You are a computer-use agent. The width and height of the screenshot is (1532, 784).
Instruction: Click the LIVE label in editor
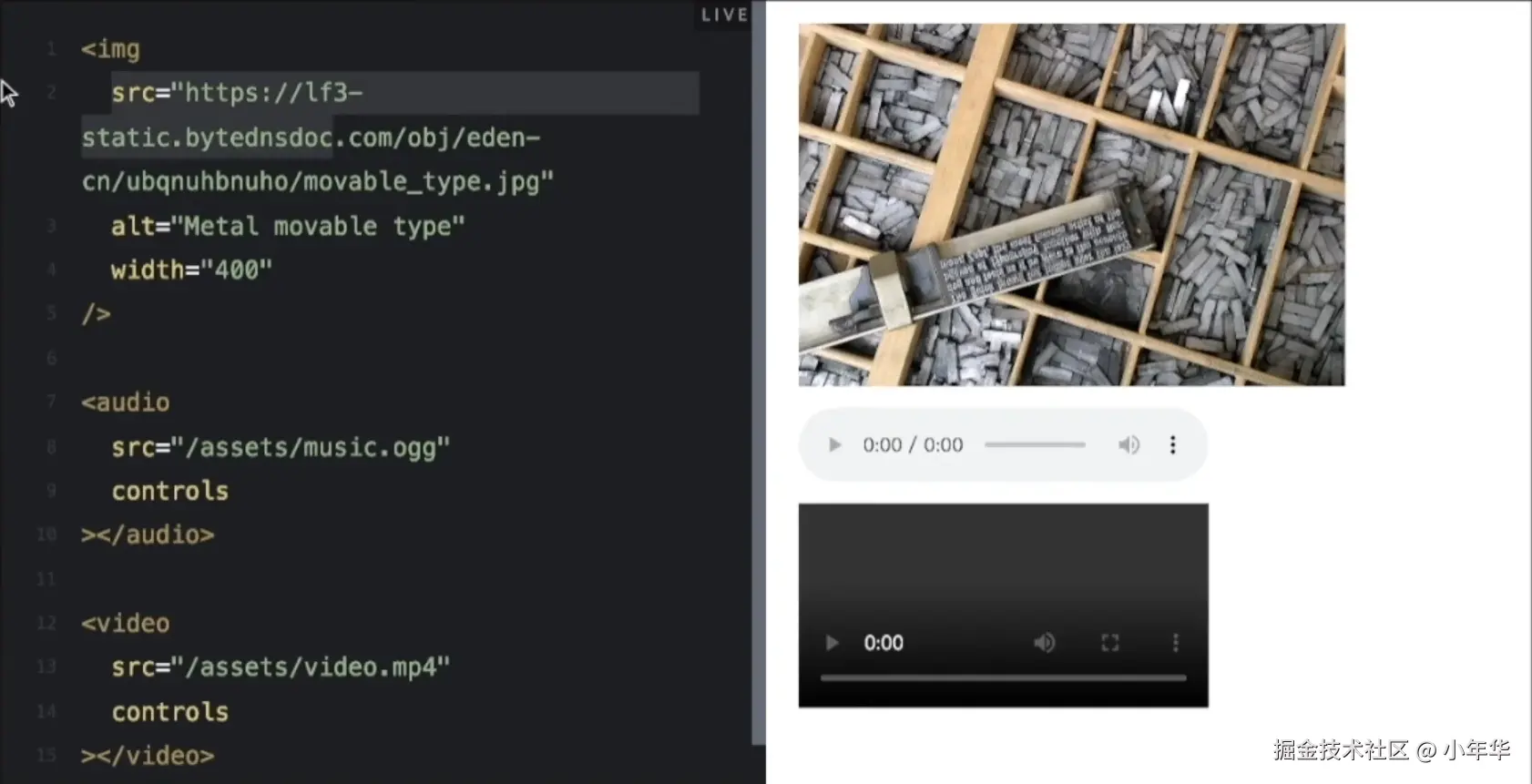point(724,15)
